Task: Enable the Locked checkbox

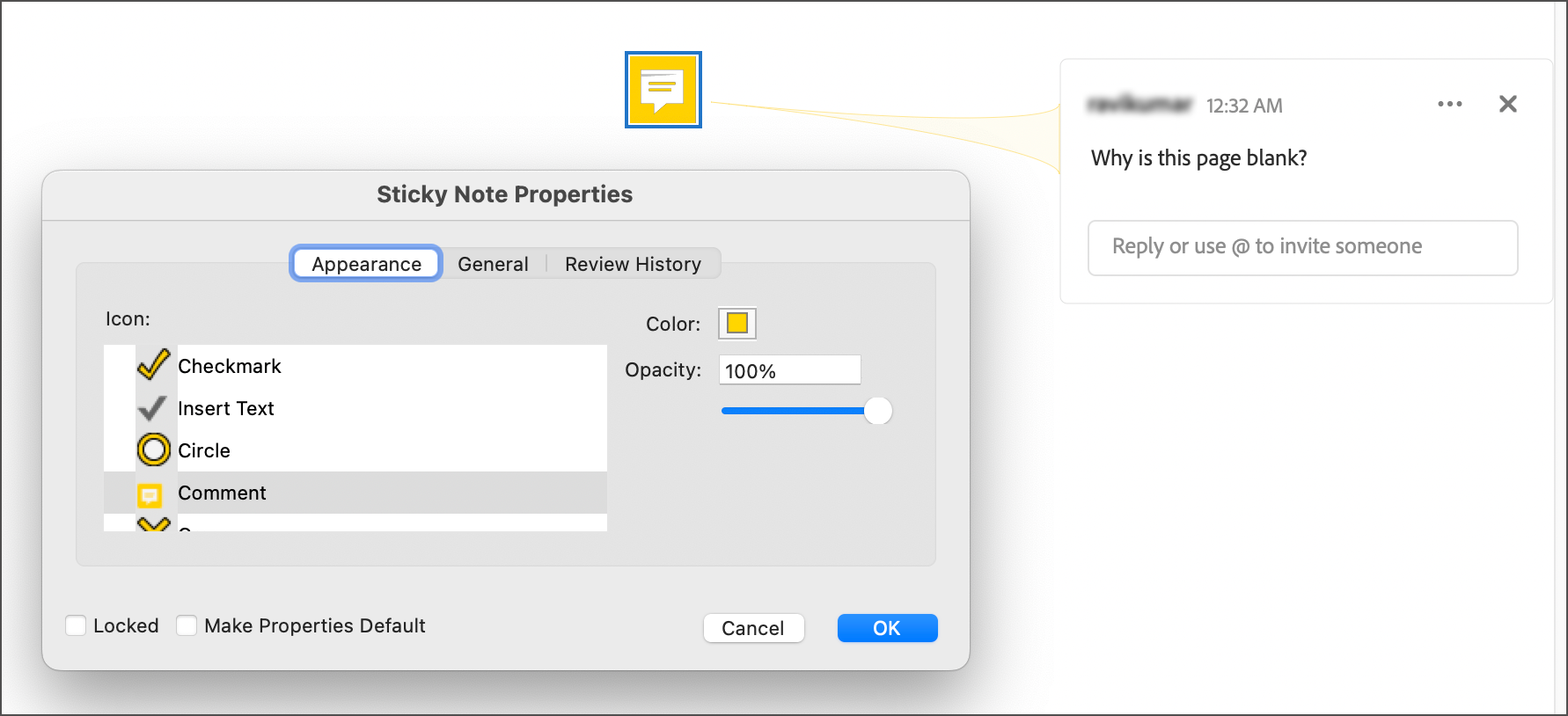Action: click(77, 625)
